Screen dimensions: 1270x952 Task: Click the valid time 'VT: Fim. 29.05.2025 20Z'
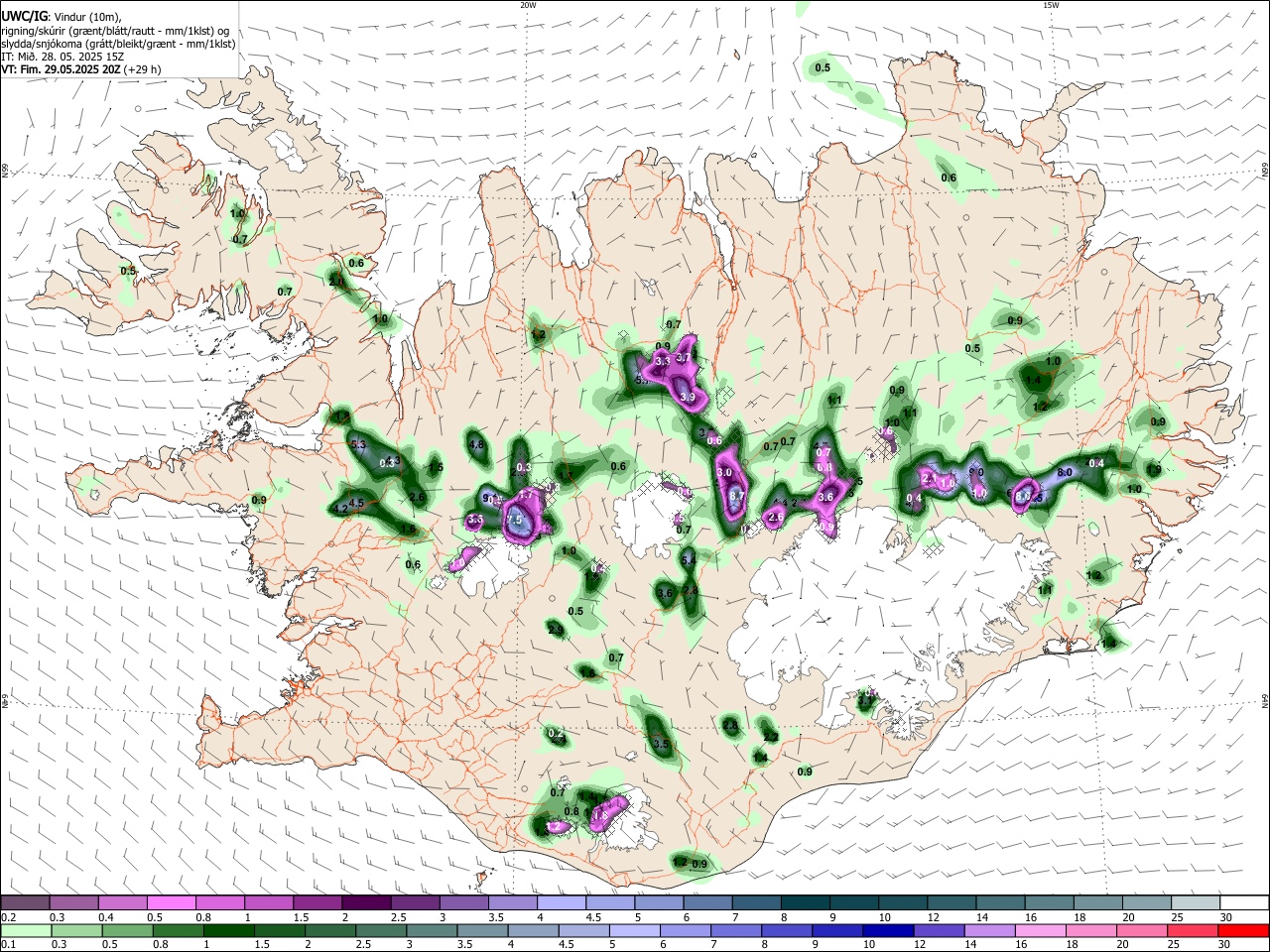pos(61,69)
